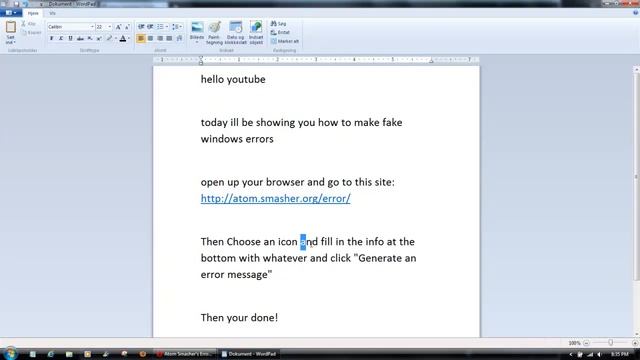This screenshot has height=360, width=640.
Task: Click the zoom slider handle
Action: pos(611,343)
